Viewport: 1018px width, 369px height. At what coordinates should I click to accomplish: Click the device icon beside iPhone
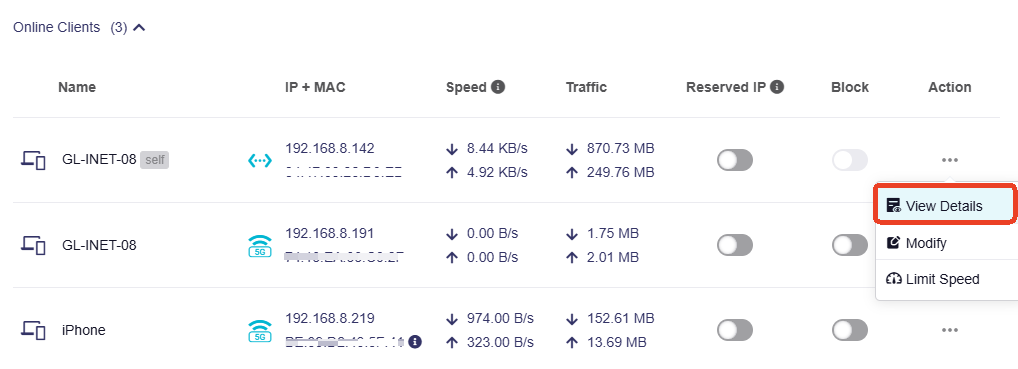click(x=33, y=331)
